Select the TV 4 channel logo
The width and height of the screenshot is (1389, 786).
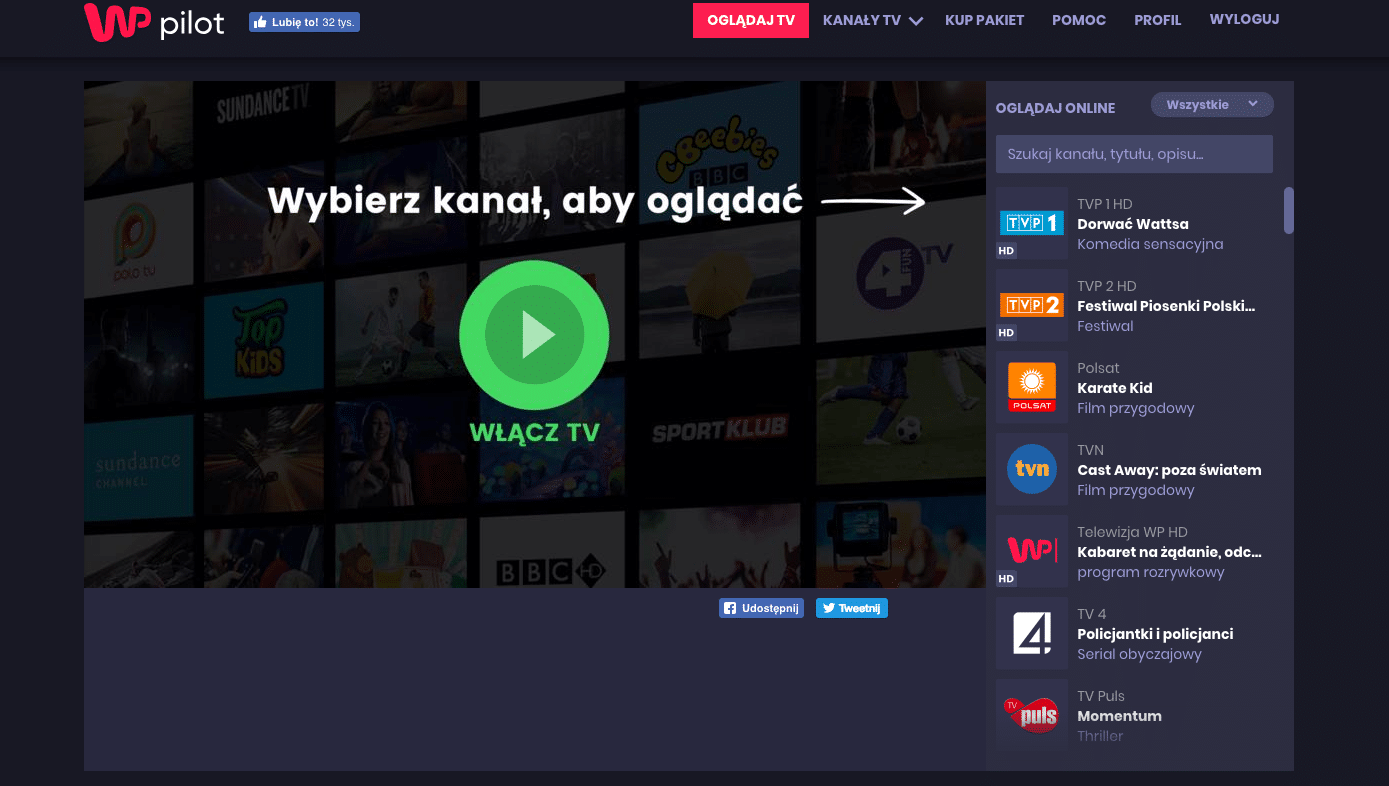coord(1032,633)
